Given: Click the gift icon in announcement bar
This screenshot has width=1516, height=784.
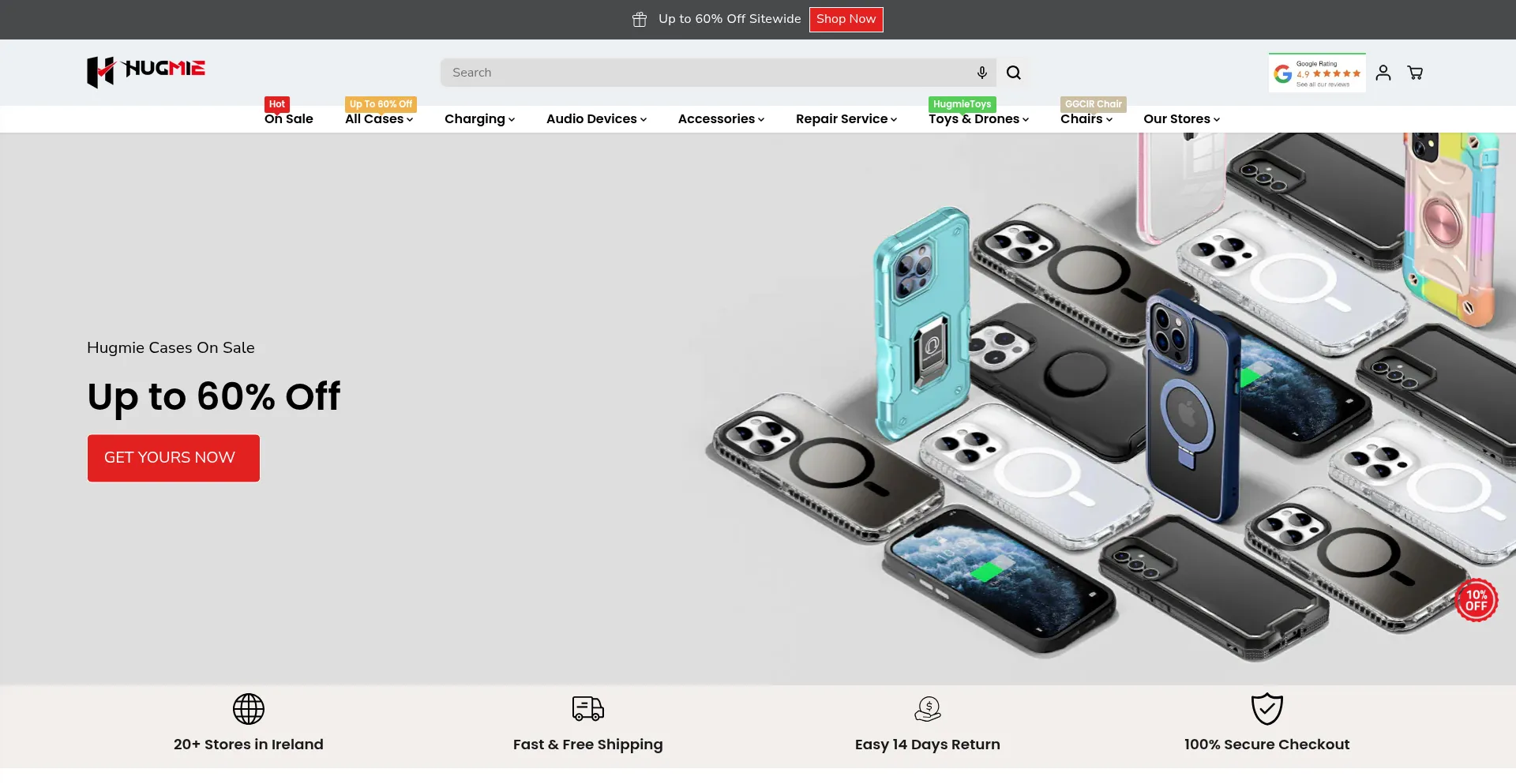Looking at the screenshot, I should click(x=640, y=20).
